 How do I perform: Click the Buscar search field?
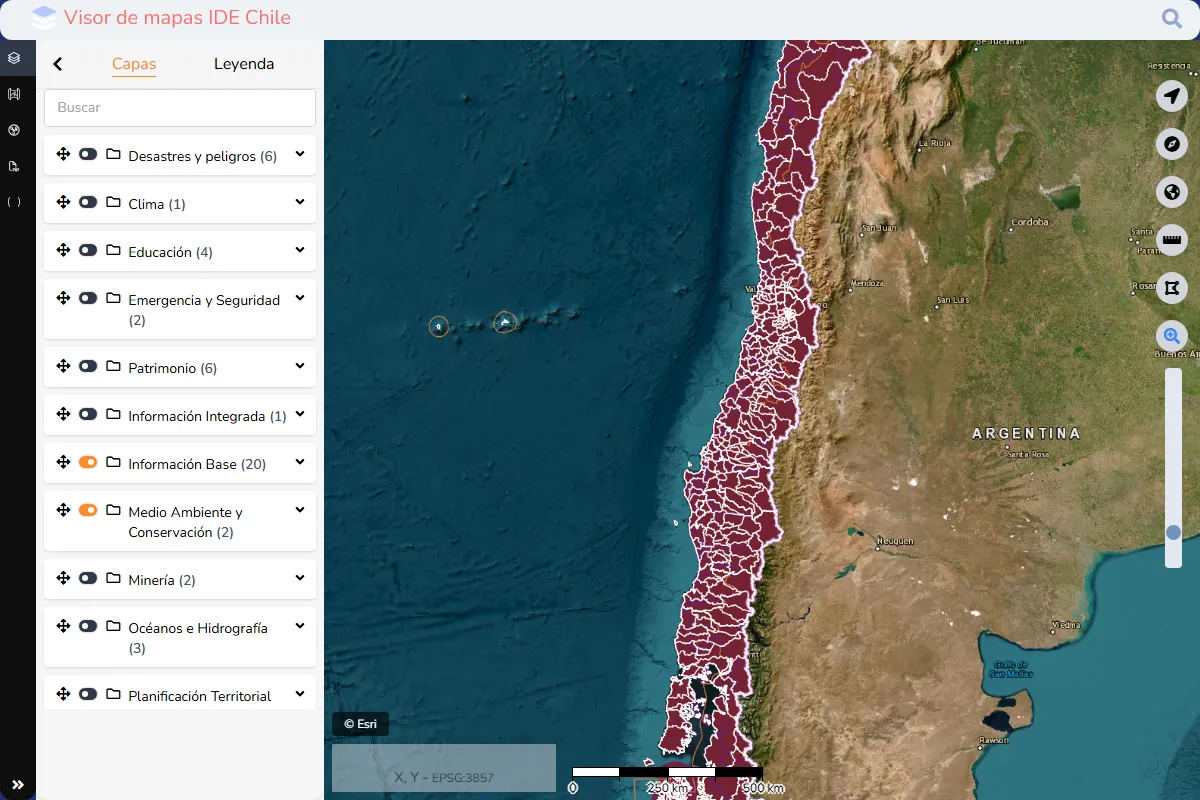180,108
